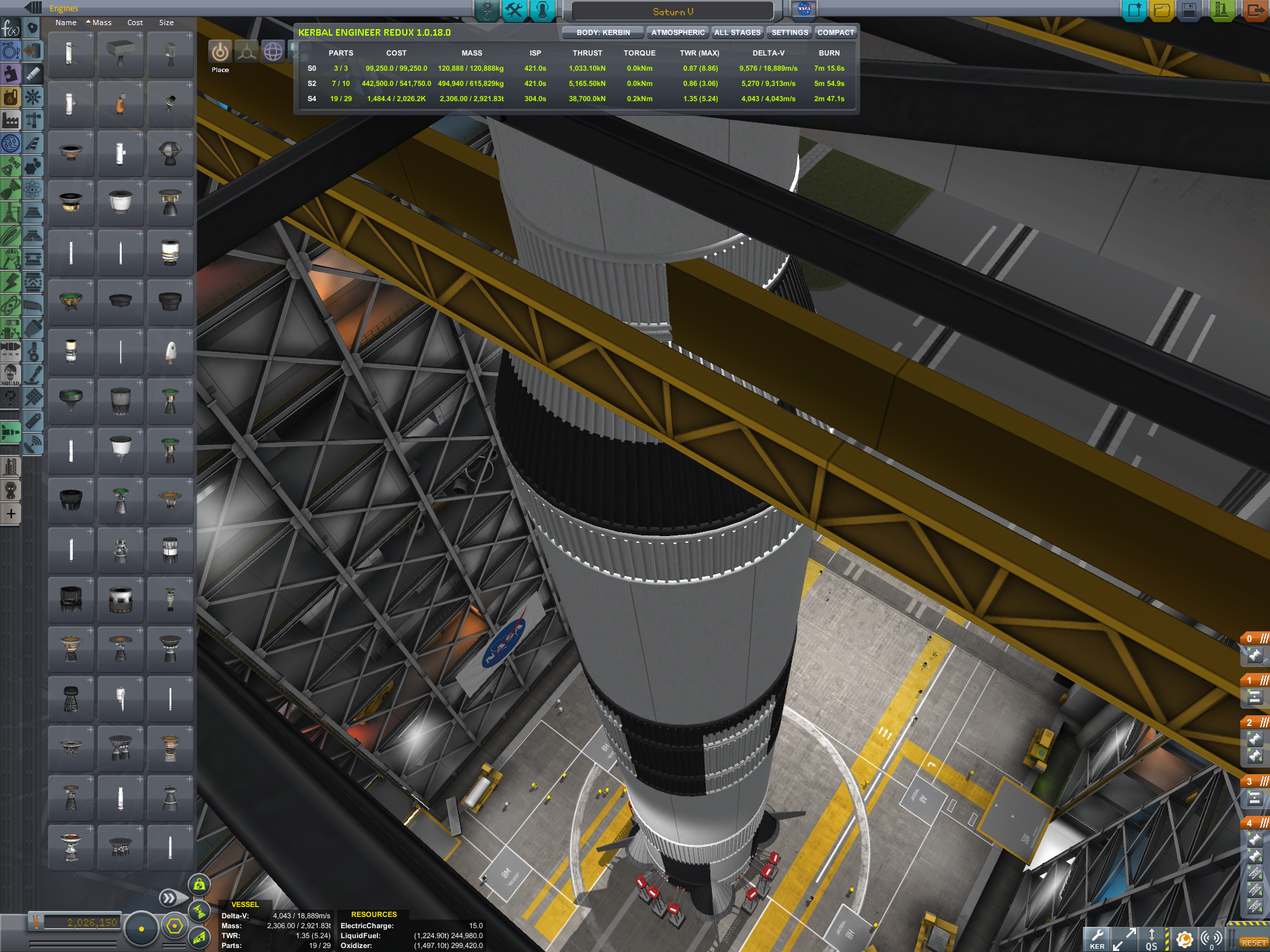1270x952 pixels.
Task: Toggle the KER wrench toolbar button
Action: coord(1097,939)
